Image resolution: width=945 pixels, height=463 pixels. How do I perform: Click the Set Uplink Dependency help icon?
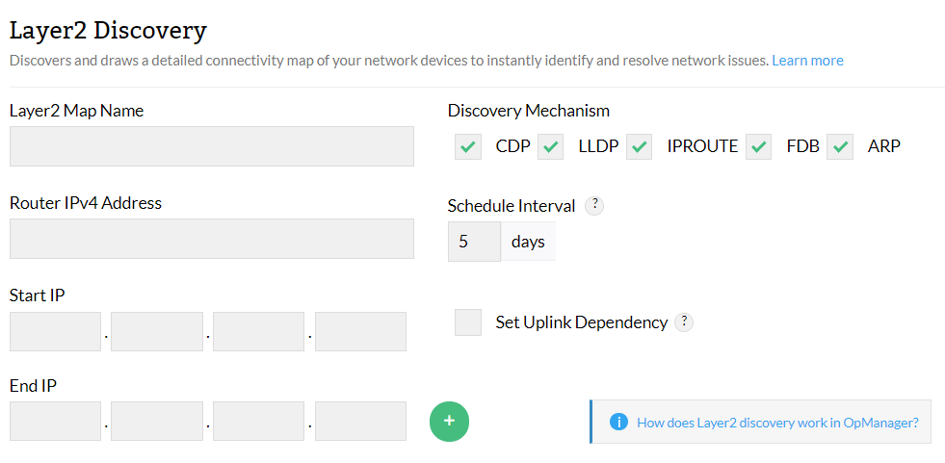coord(684,322)
